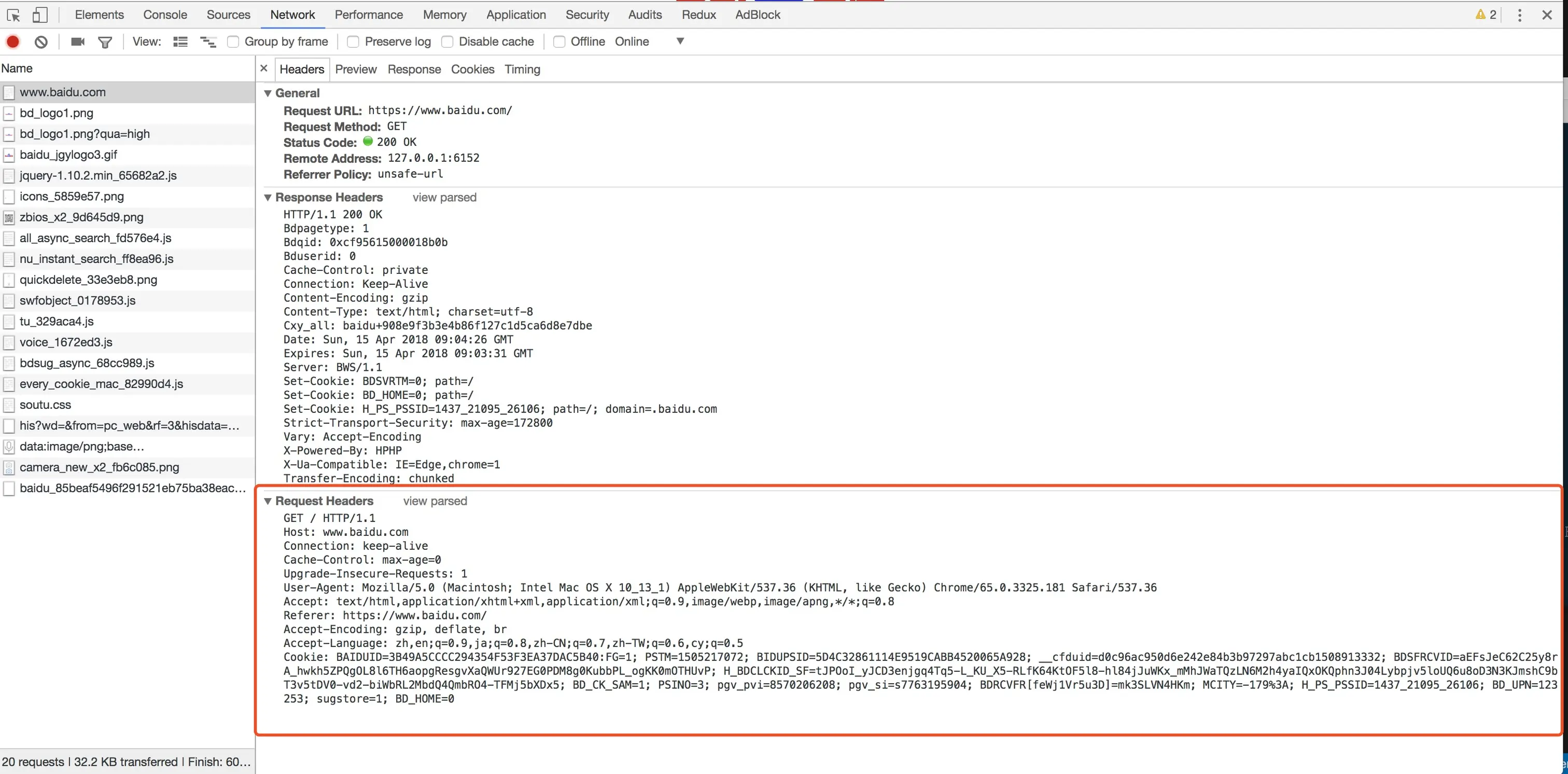The height and width of the screenshot is (774, 1568).
Task: Open the network requests filter
Action: (105, 42)
